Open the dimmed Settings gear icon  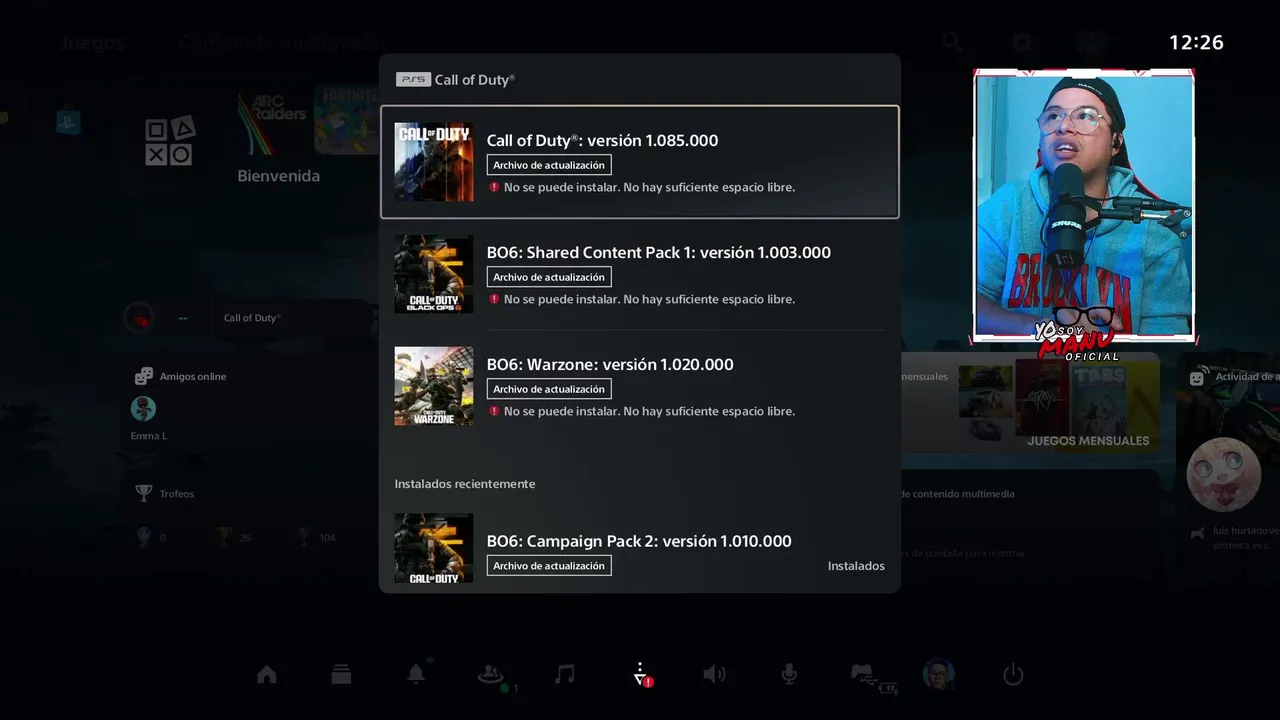point(1021,42)
